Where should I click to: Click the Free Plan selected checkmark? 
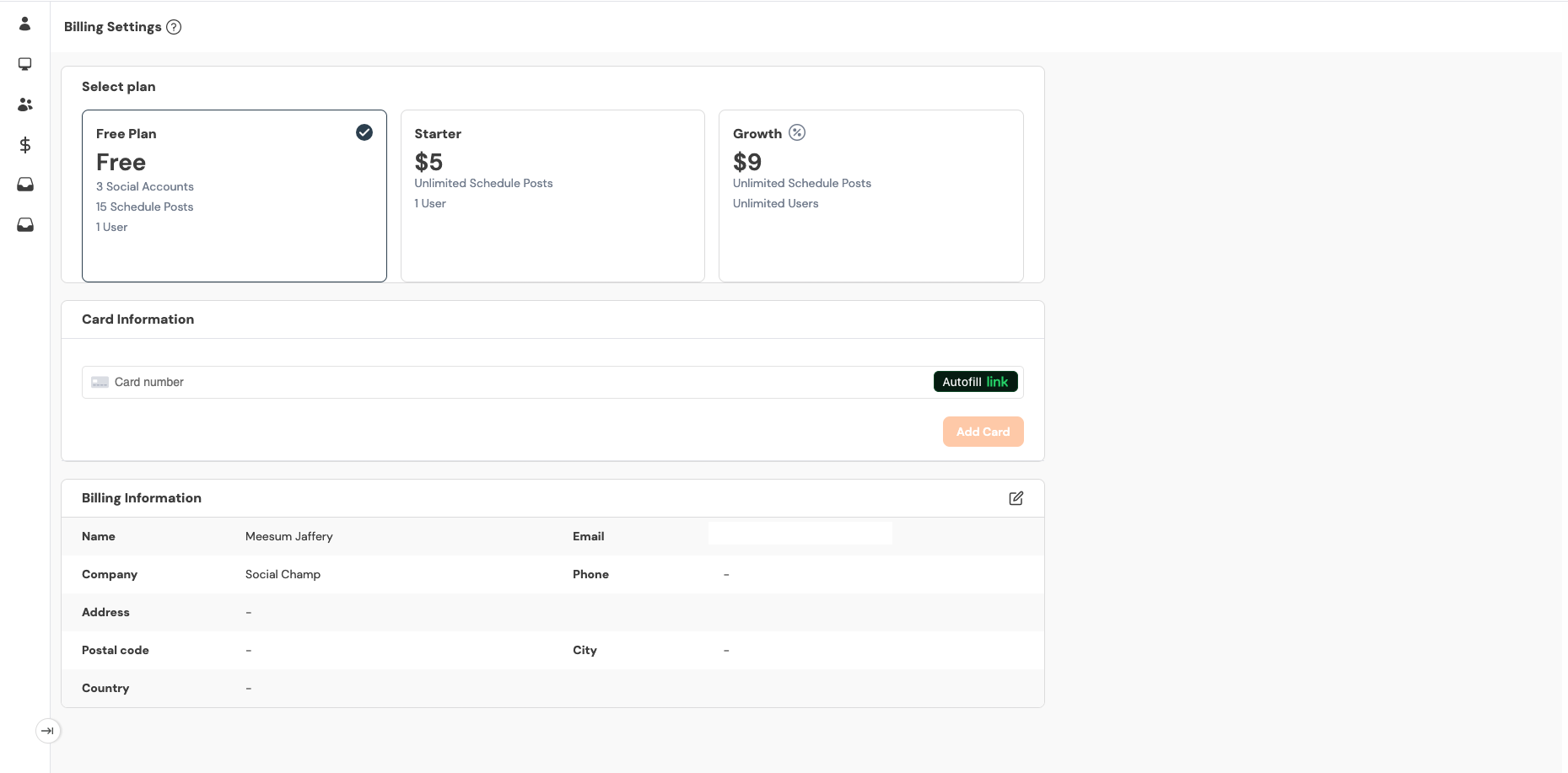click(x=364, y=132)
